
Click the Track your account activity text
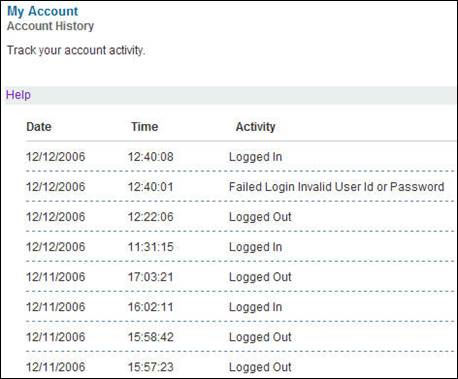pyautogui.click(x=76, y=50)
